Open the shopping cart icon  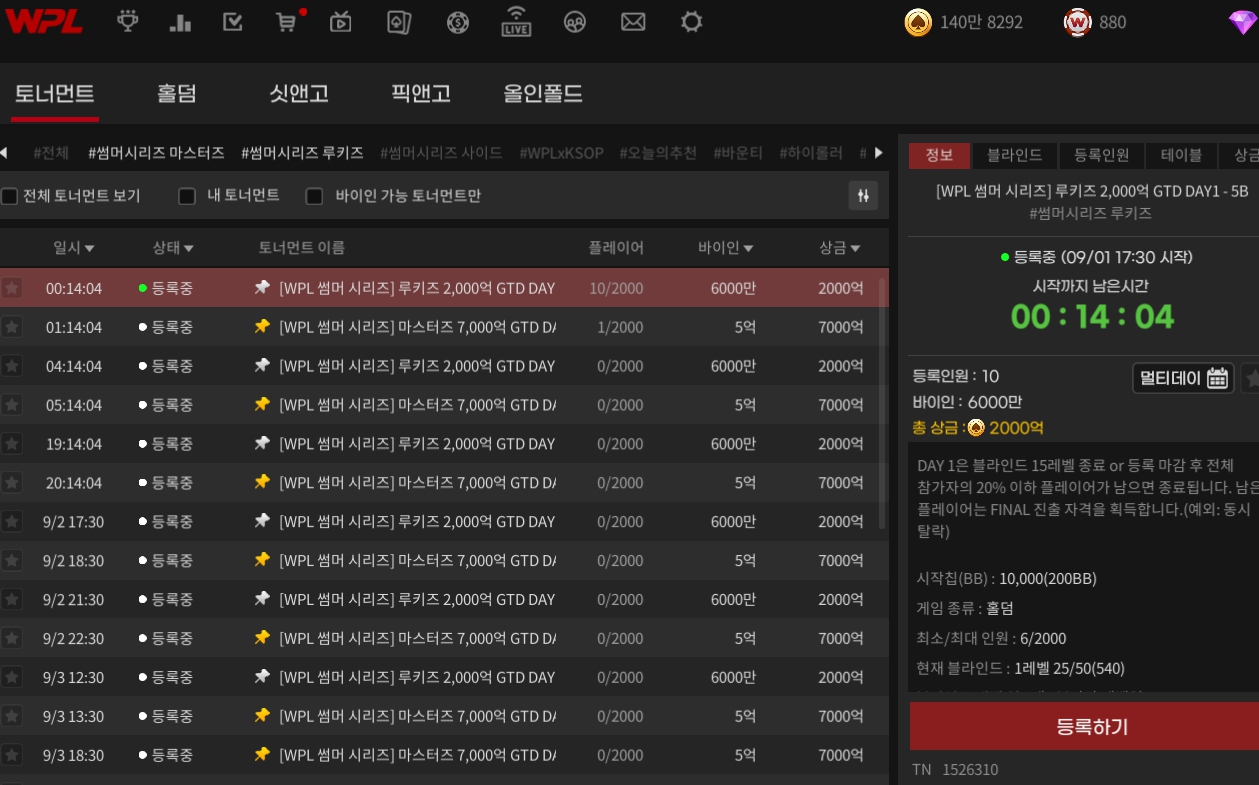pos(286,22)
